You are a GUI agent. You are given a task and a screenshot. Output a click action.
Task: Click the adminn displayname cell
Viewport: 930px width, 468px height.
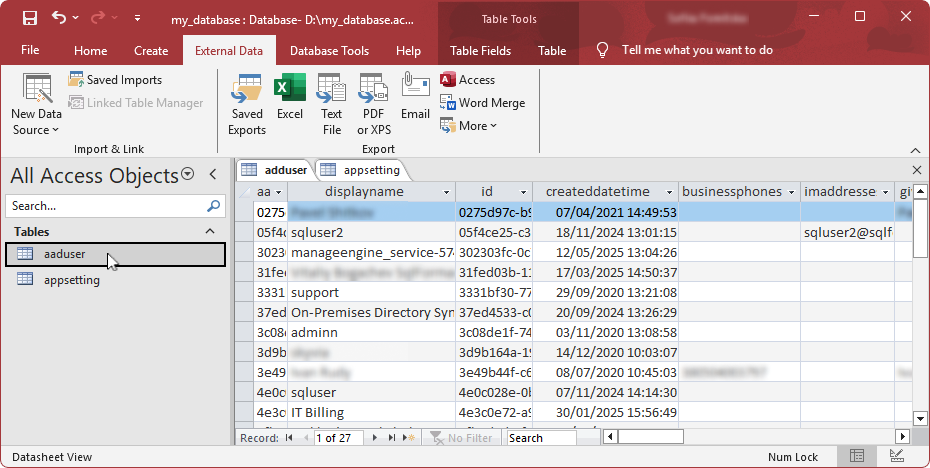coord(372,333)
